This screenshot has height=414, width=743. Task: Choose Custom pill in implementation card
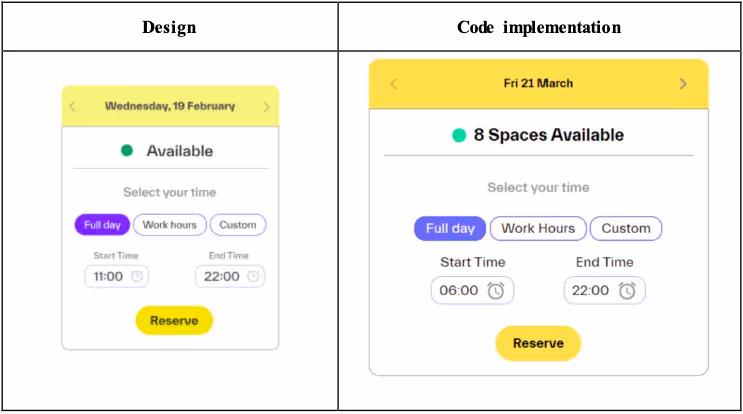626,228
